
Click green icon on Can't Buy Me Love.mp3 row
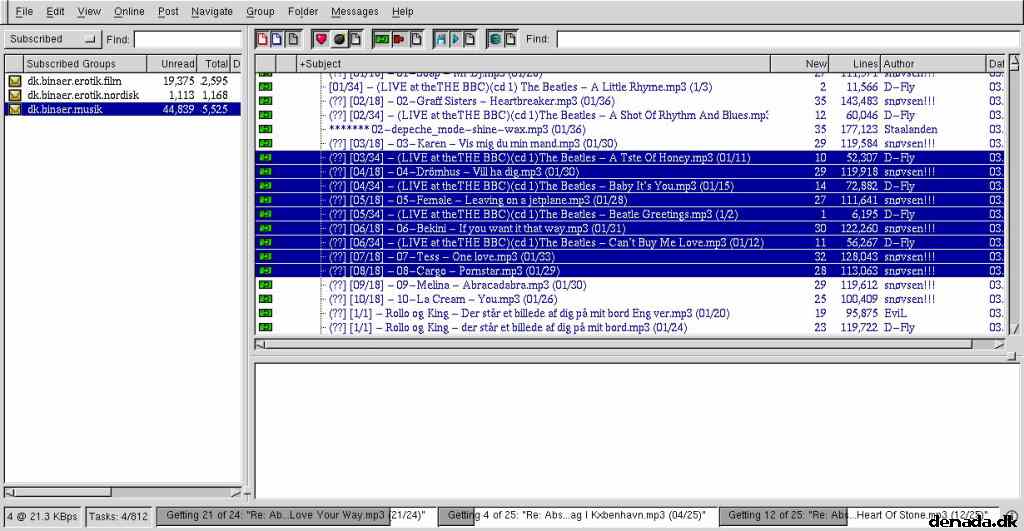266,242
